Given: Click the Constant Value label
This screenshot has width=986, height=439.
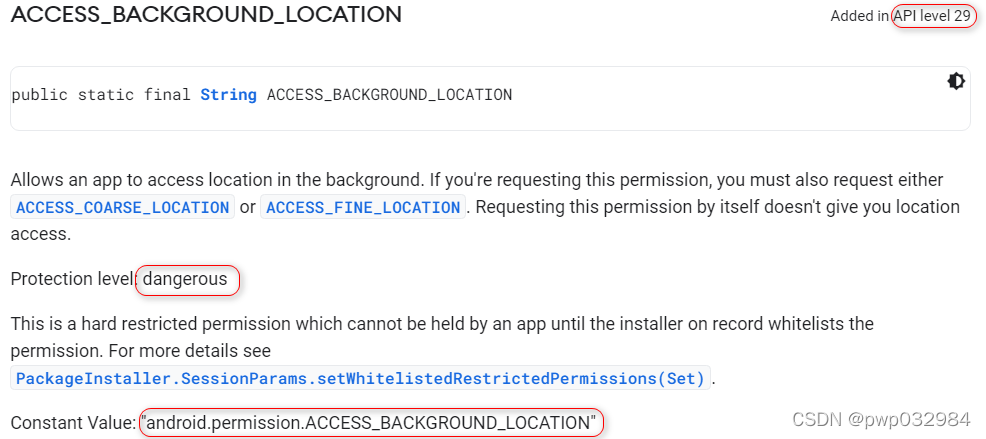Looking at the screenshot, I should (x=74, y=423).
